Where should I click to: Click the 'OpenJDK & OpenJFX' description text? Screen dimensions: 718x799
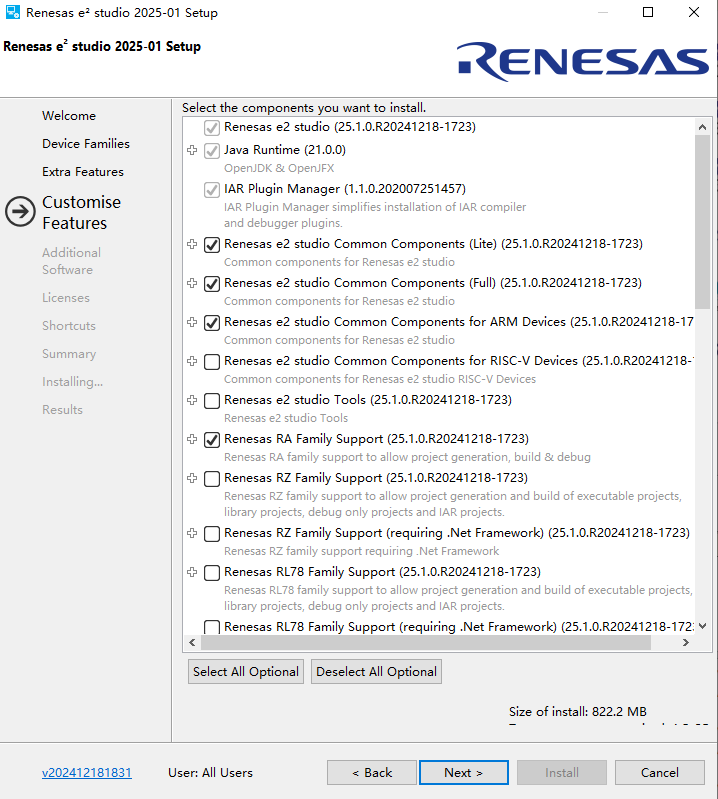[x=279, y=168]
